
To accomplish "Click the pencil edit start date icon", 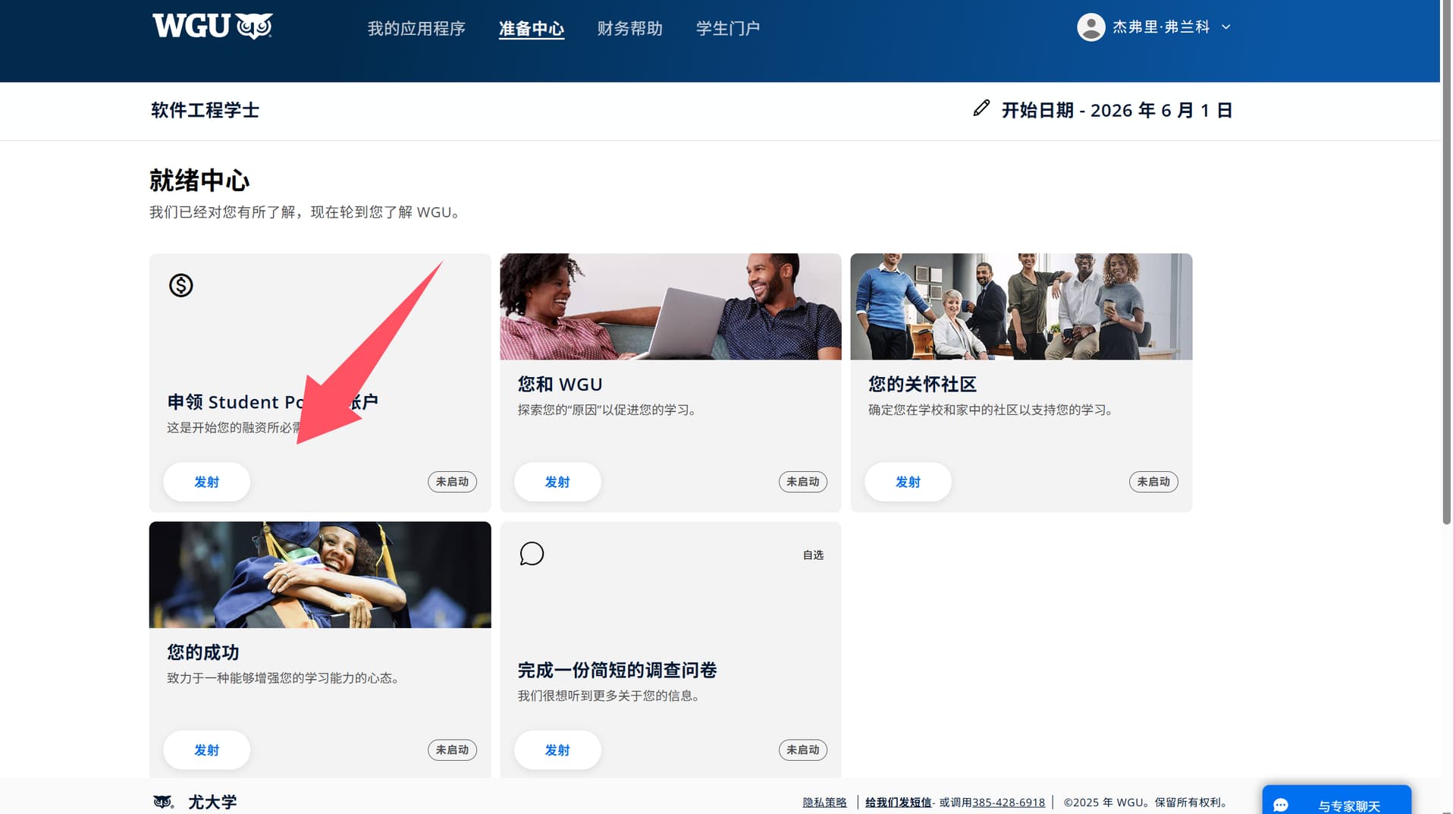I will point(981,108).
